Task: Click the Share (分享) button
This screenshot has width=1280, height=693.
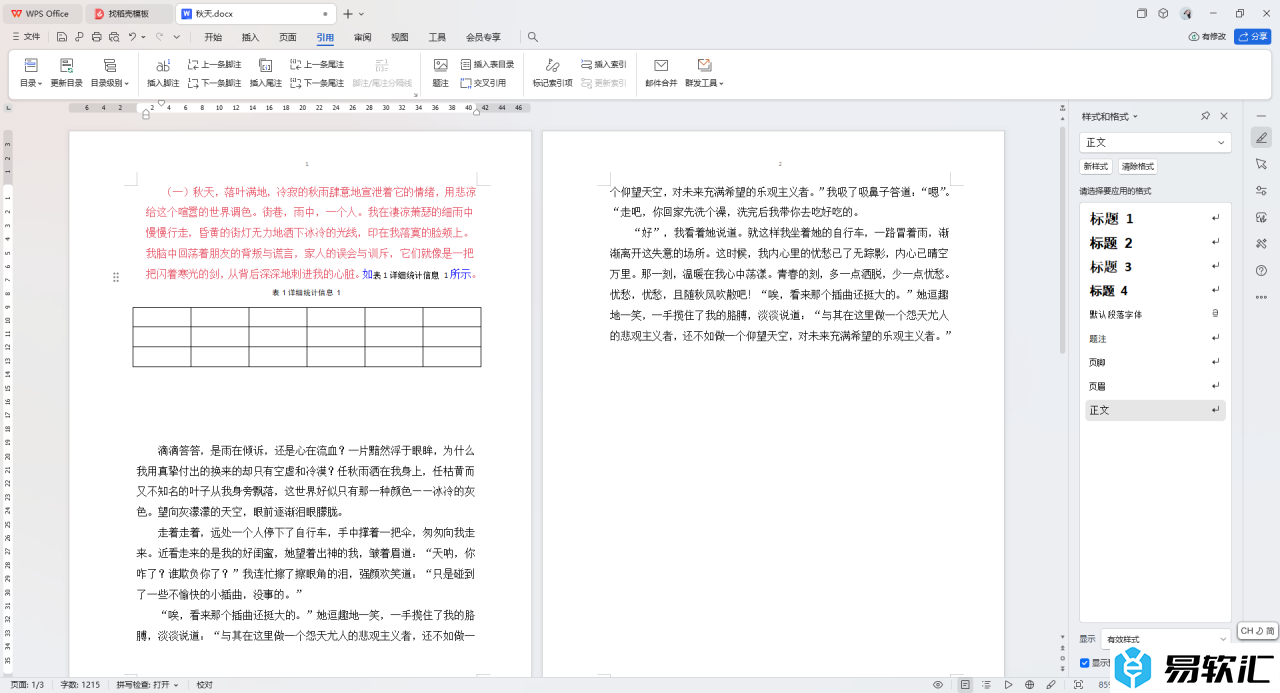Action: point(1252,37)
